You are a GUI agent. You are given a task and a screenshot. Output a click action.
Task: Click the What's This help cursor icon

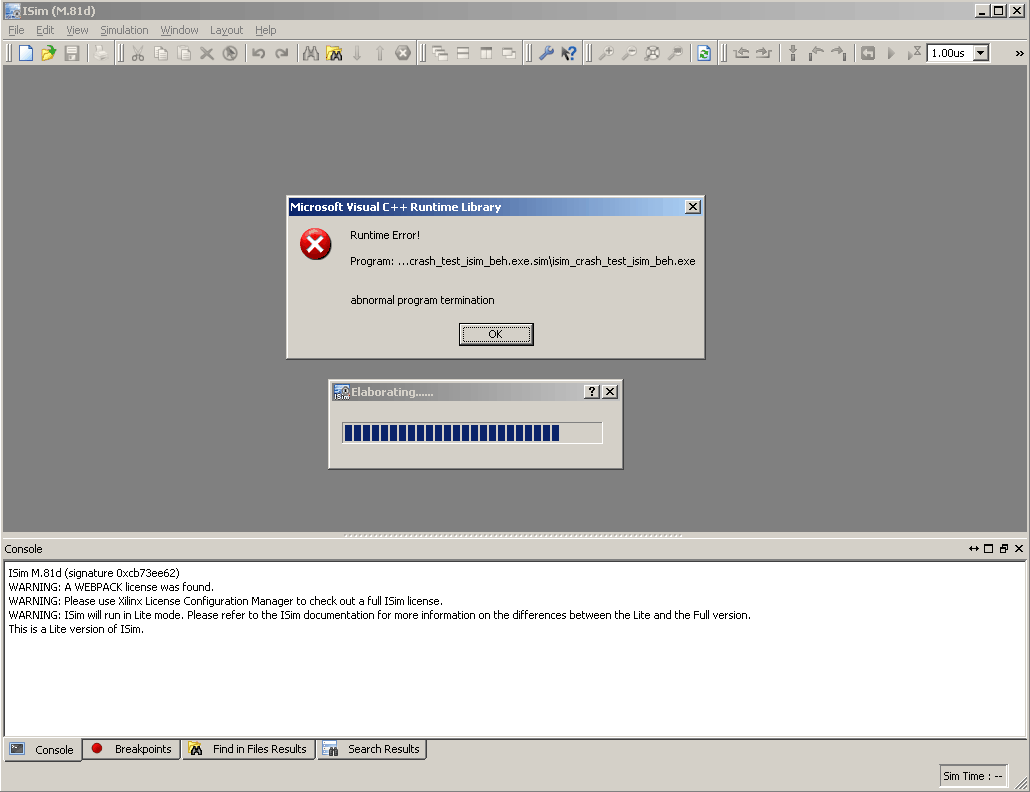point(569,53)
